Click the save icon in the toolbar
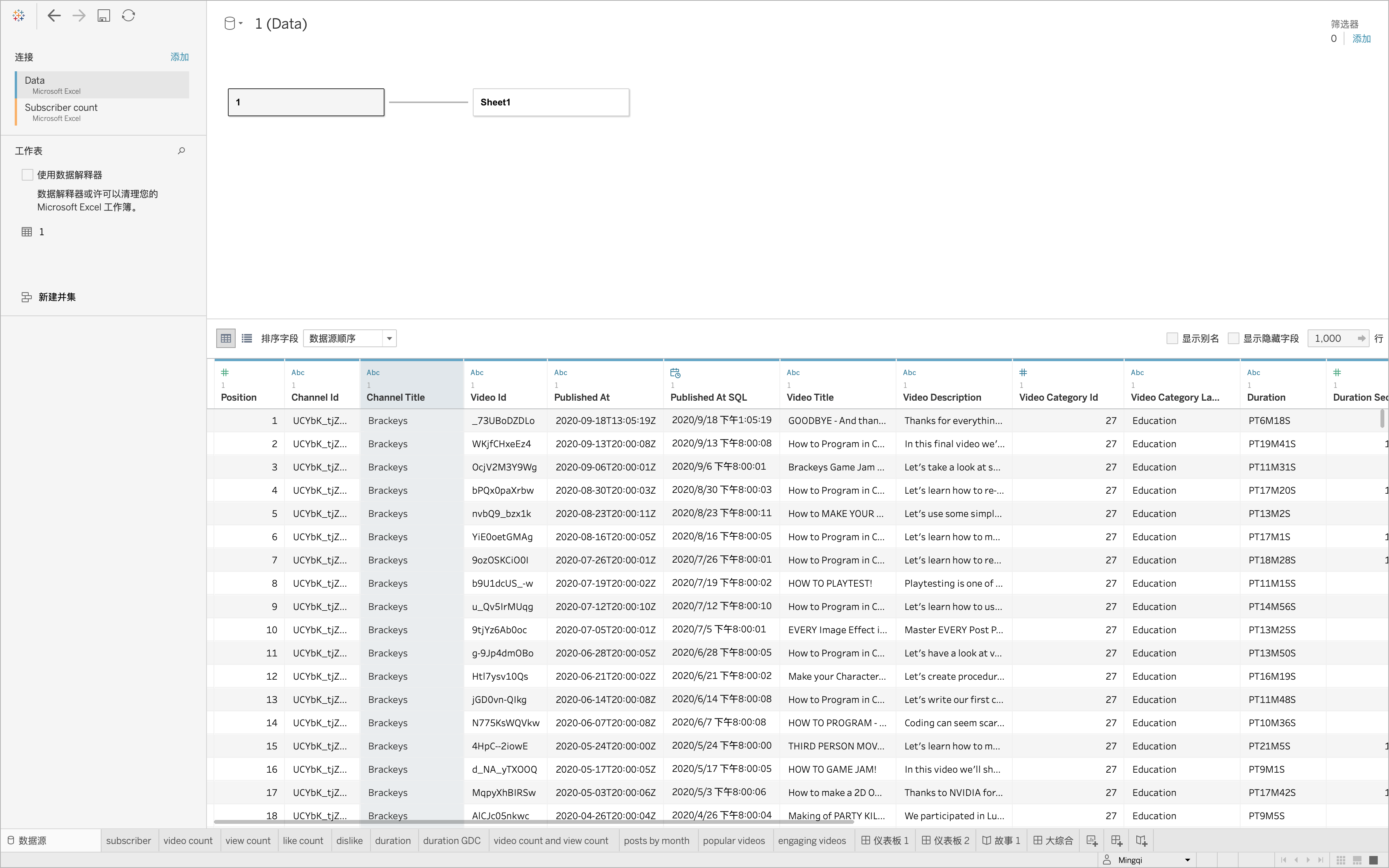 point(103,15)
